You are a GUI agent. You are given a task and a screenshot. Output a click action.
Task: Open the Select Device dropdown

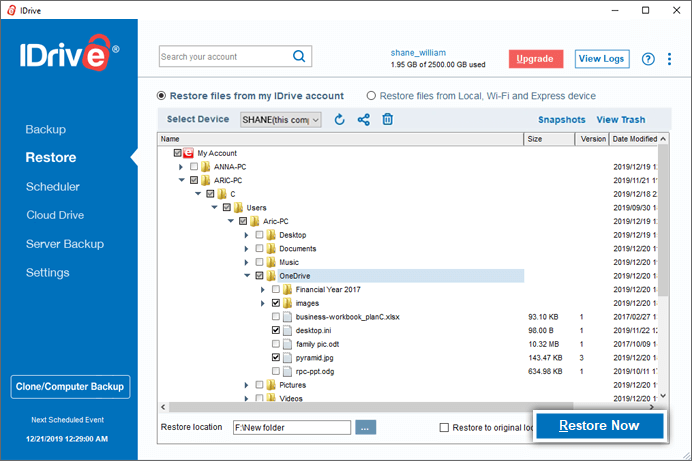click(281, 120)
